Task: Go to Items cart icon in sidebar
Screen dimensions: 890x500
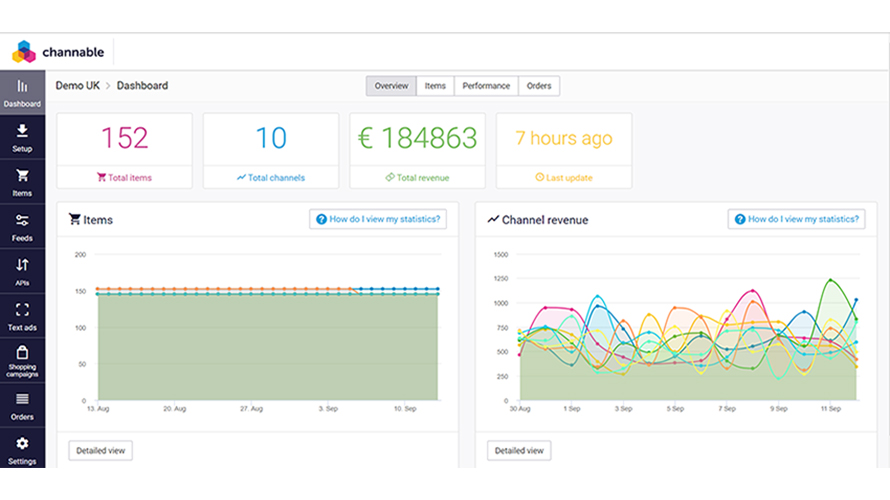Action: point(22,182)
